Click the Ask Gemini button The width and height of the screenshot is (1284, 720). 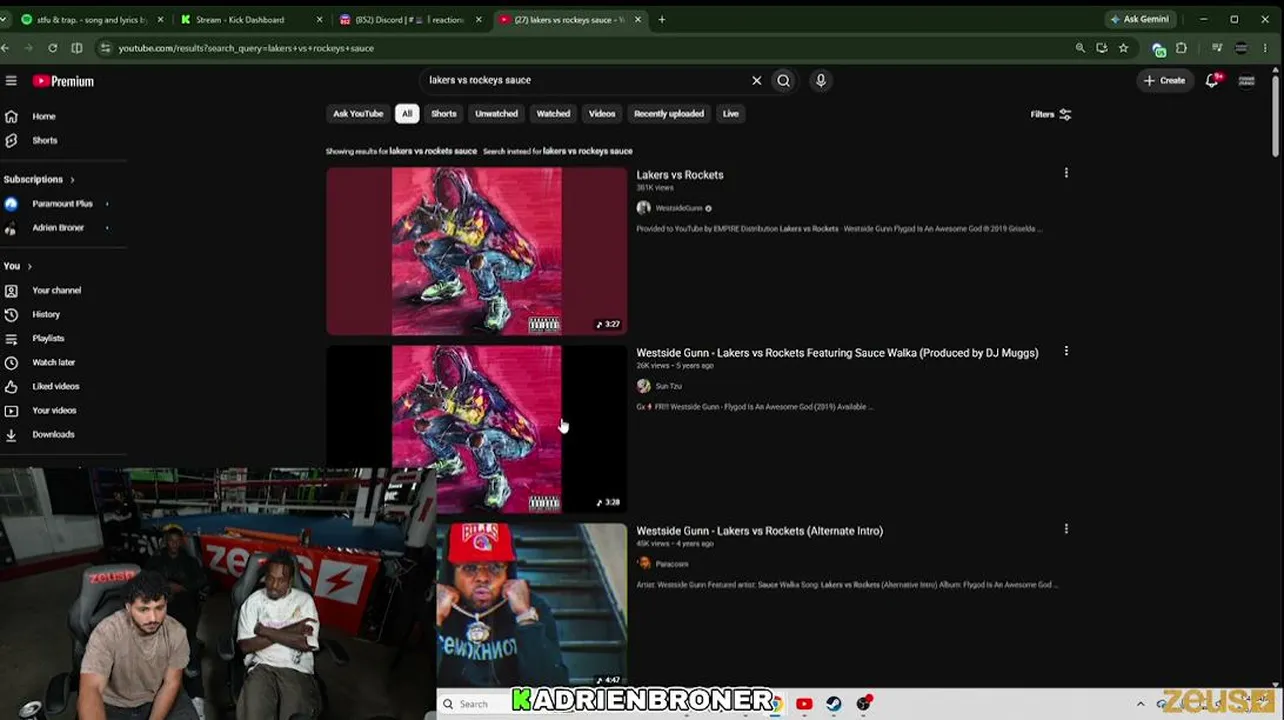[x=1139, y=19]
